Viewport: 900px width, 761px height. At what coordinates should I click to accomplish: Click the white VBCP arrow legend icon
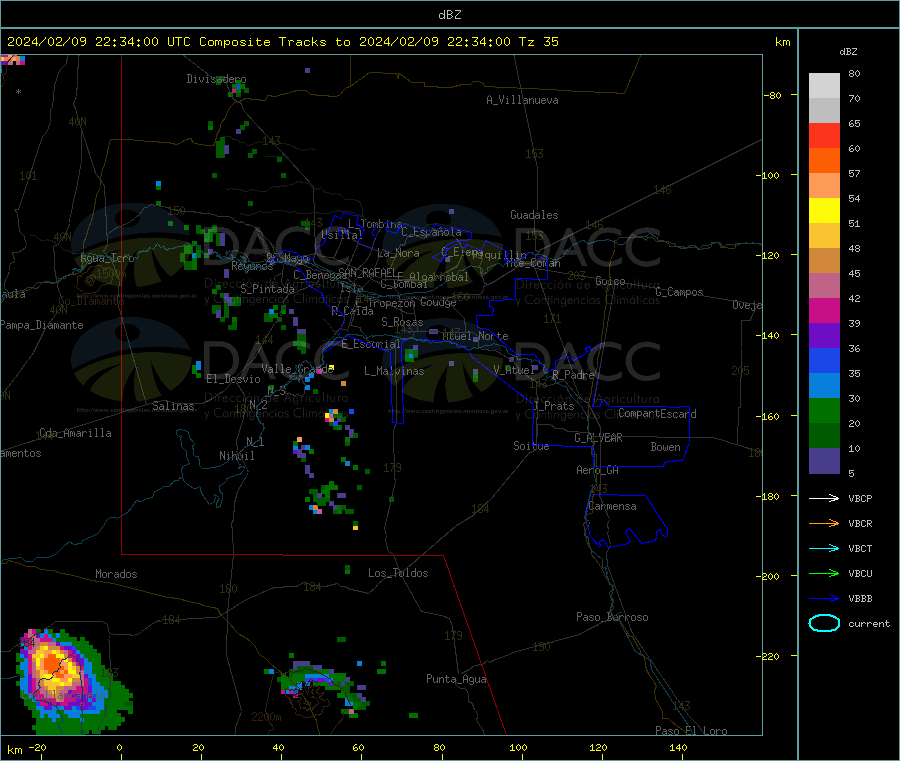pyautogui.click(x=824, y=498)
